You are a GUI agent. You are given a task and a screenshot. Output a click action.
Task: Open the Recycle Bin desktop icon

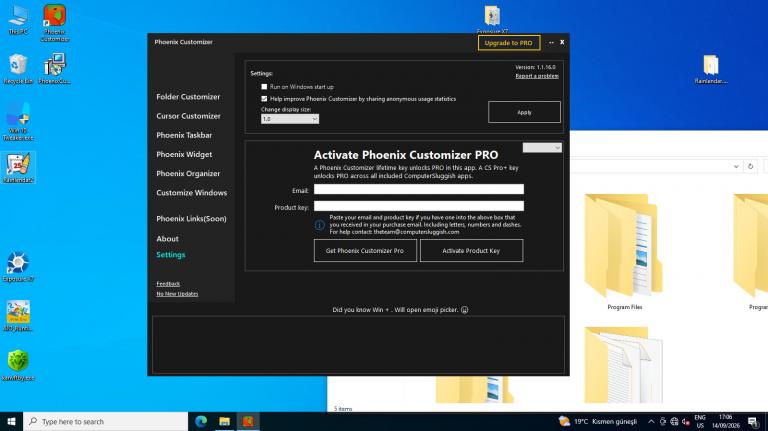18,69
